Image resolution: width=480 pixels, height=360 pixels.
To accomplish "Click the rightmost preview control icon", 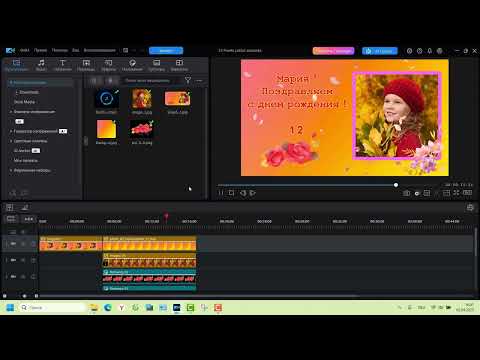I will coord(467,193).
